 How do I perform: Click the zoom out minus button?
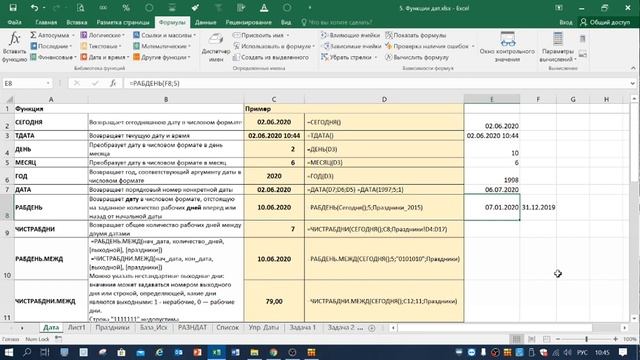(558, 339)
